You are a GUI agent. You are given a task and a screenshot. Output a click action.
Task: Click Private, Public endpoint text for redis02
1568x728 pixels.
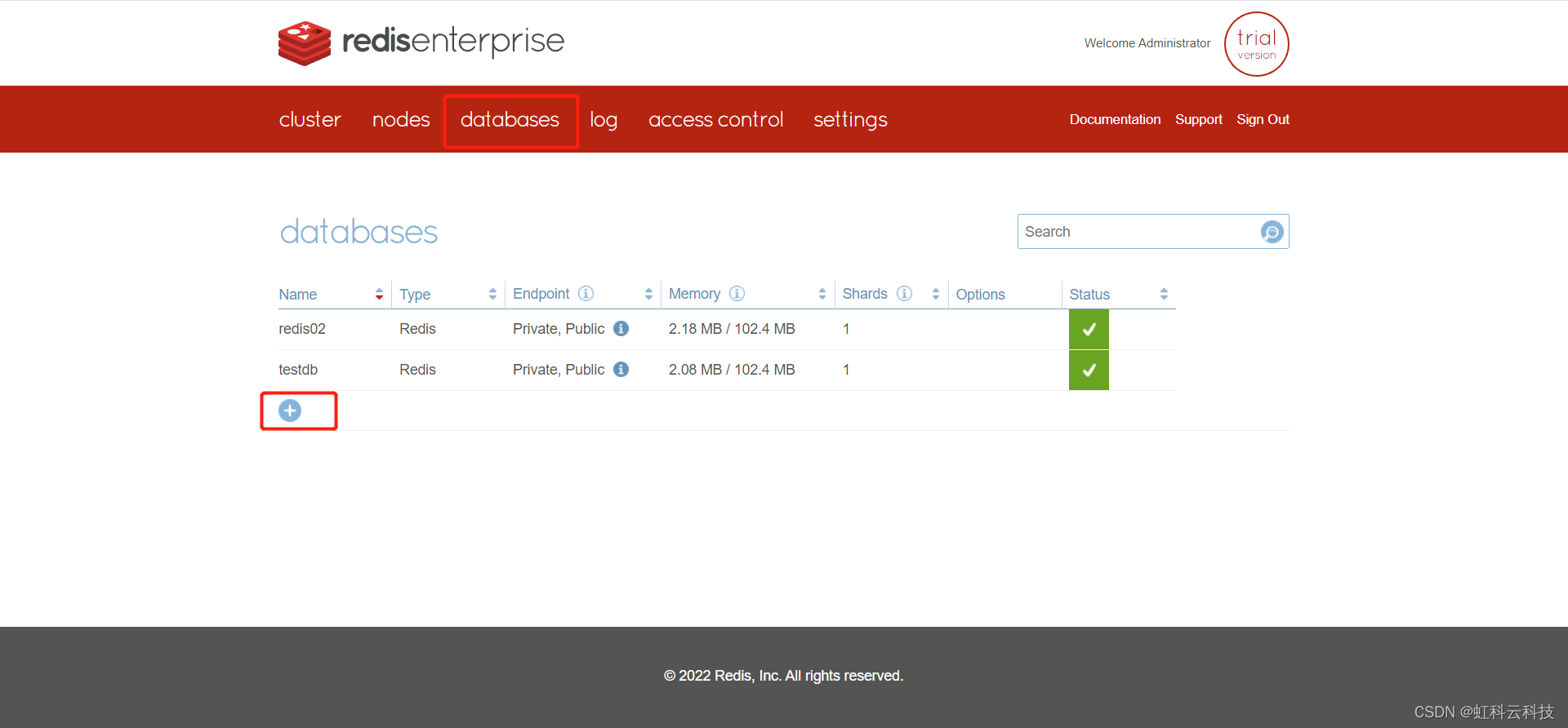tap(559, 329)
